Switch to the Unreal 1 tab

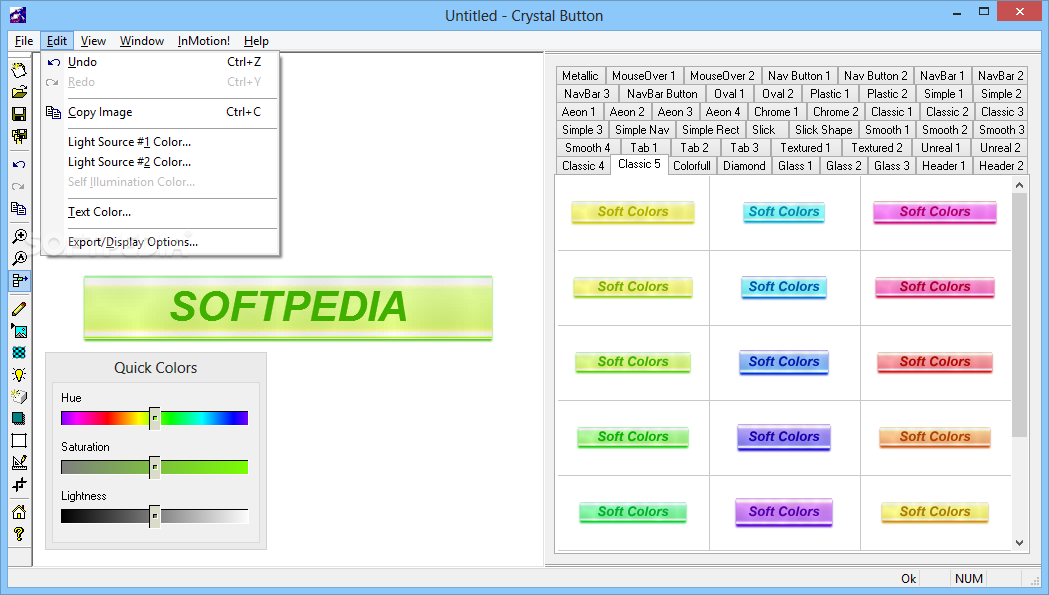pyautogui.click(x=940, y=148)
